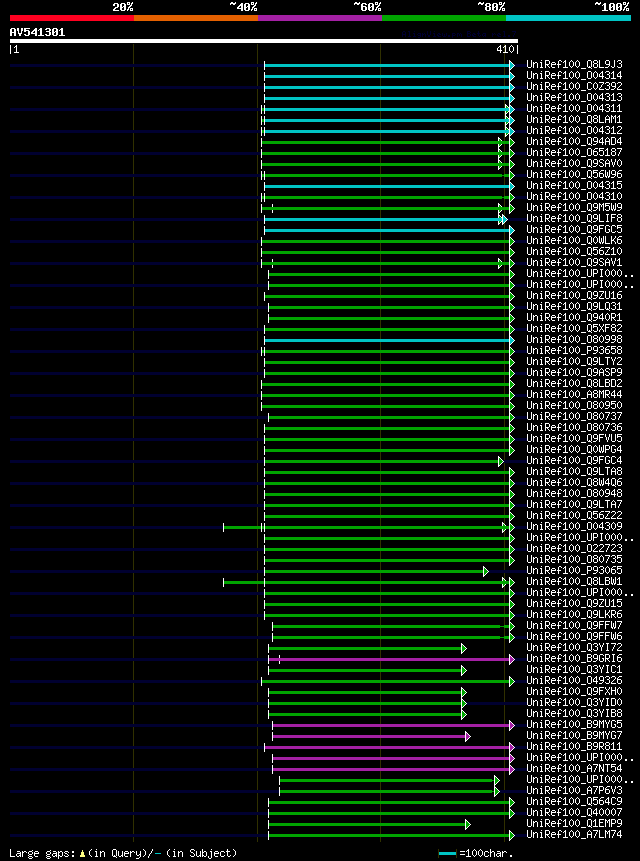Click the green ~80% identity legend segment

(444, 18)
